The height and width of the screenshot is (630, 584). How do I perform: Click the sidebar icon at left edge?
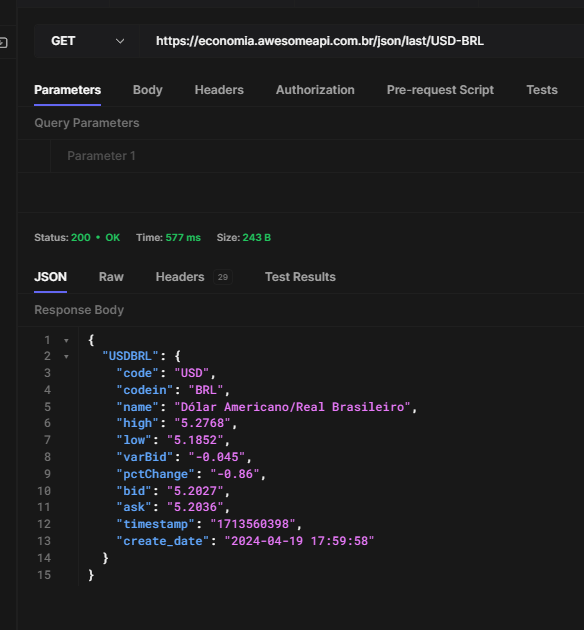click(3, 43)
